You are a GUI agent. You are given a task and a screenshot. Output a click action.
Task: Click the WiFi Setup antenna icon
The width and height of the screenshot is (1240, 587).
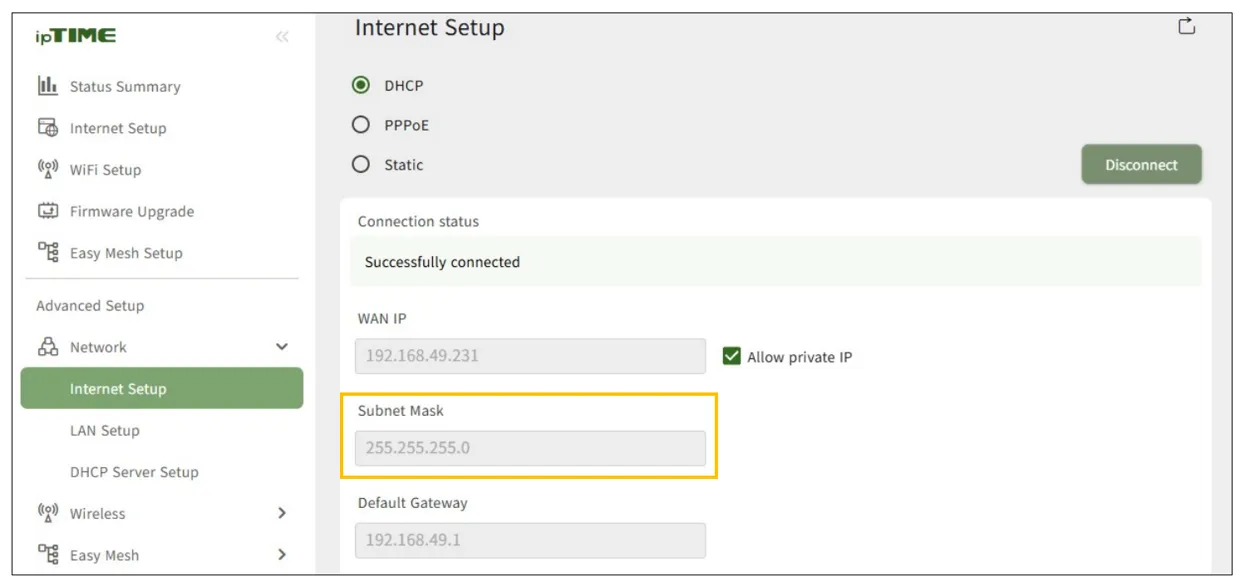[x=47, y=169]
